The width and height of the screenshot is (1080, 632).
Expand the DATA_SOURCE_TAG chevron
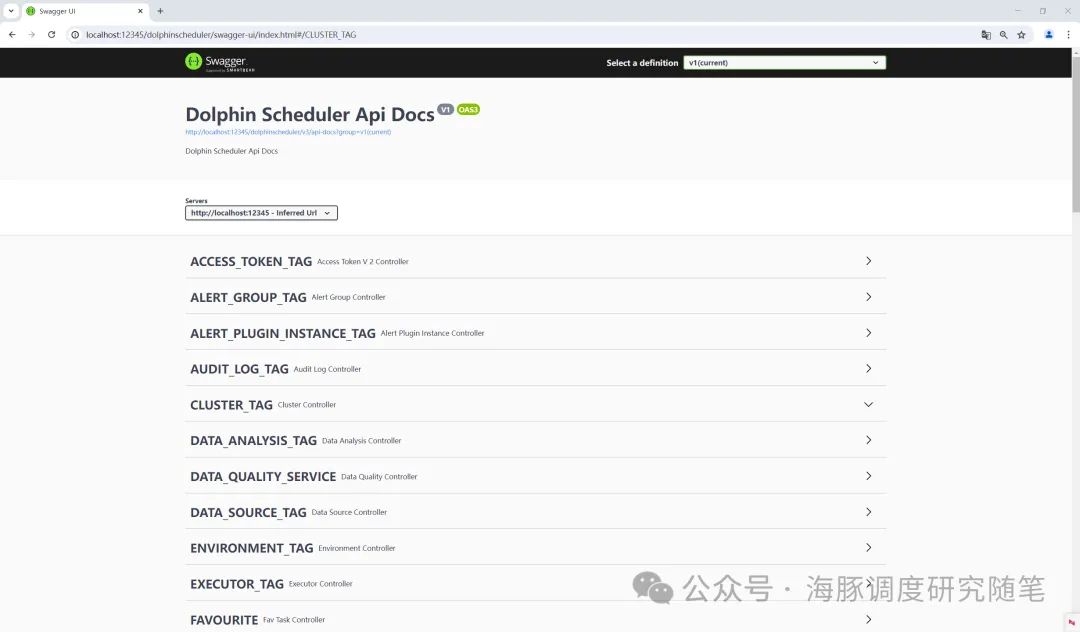(868, 512)
